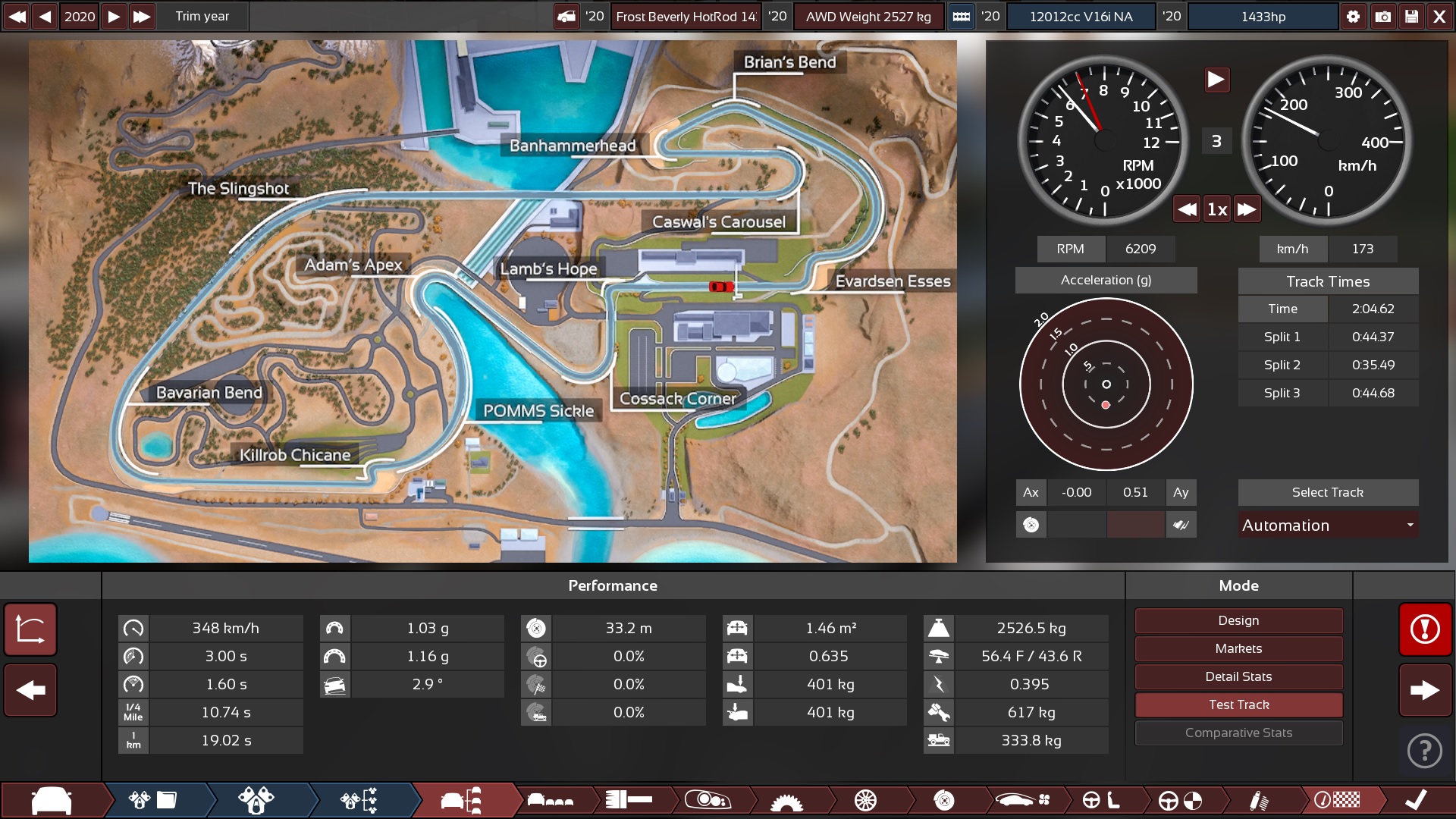Open the headlights fixtures tab
This screenshot has width=1456, height=819.
tap(707, 800)
